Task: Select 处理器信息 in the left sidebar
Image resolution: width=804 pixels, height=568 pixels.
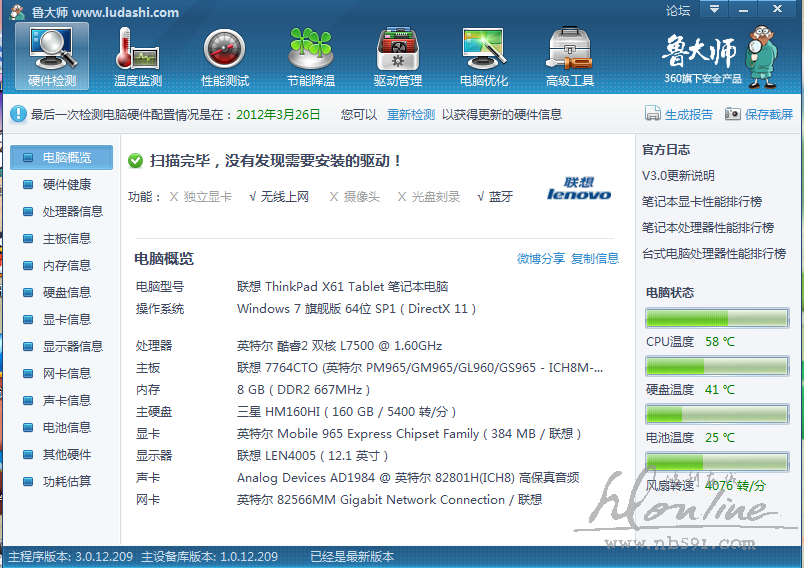Action: click(72, 211)
